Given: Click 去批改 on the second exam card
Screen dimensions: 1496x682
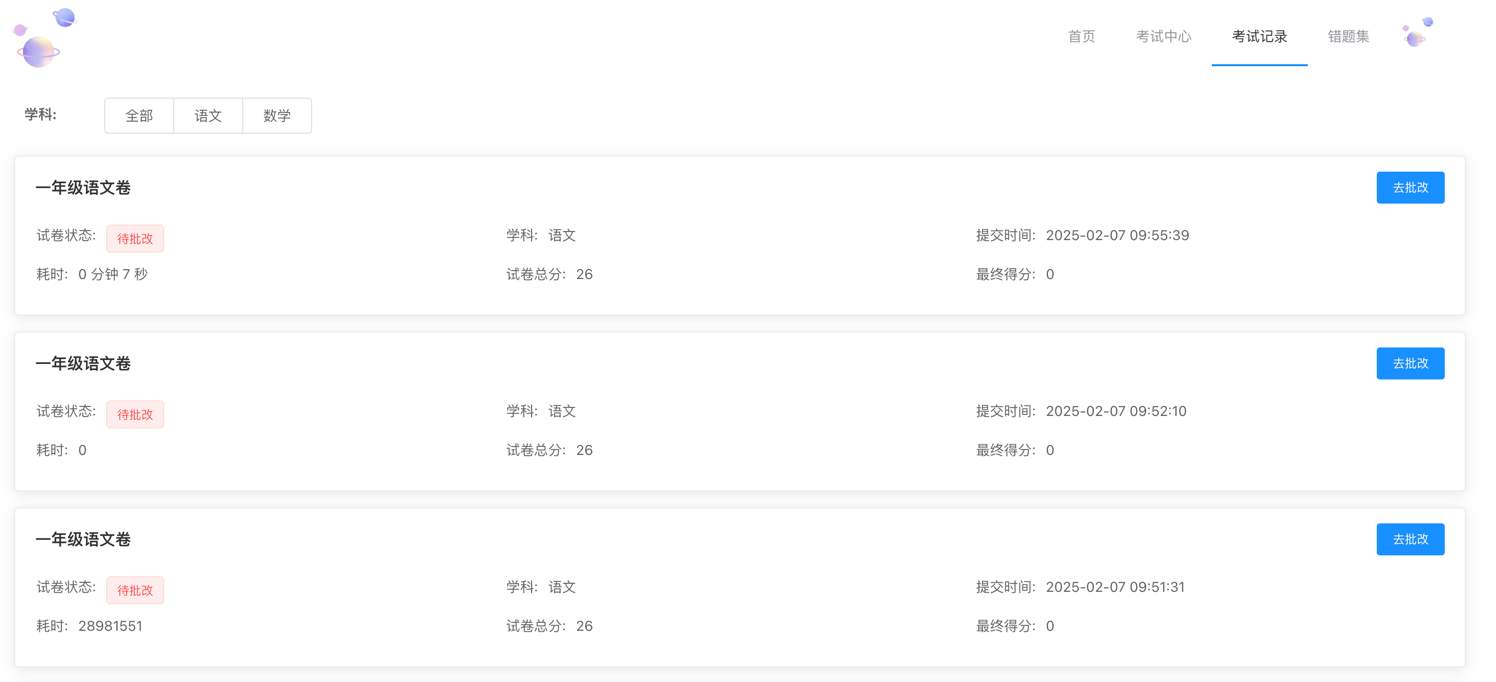Looking at the screenshot, I should 1410,363.
